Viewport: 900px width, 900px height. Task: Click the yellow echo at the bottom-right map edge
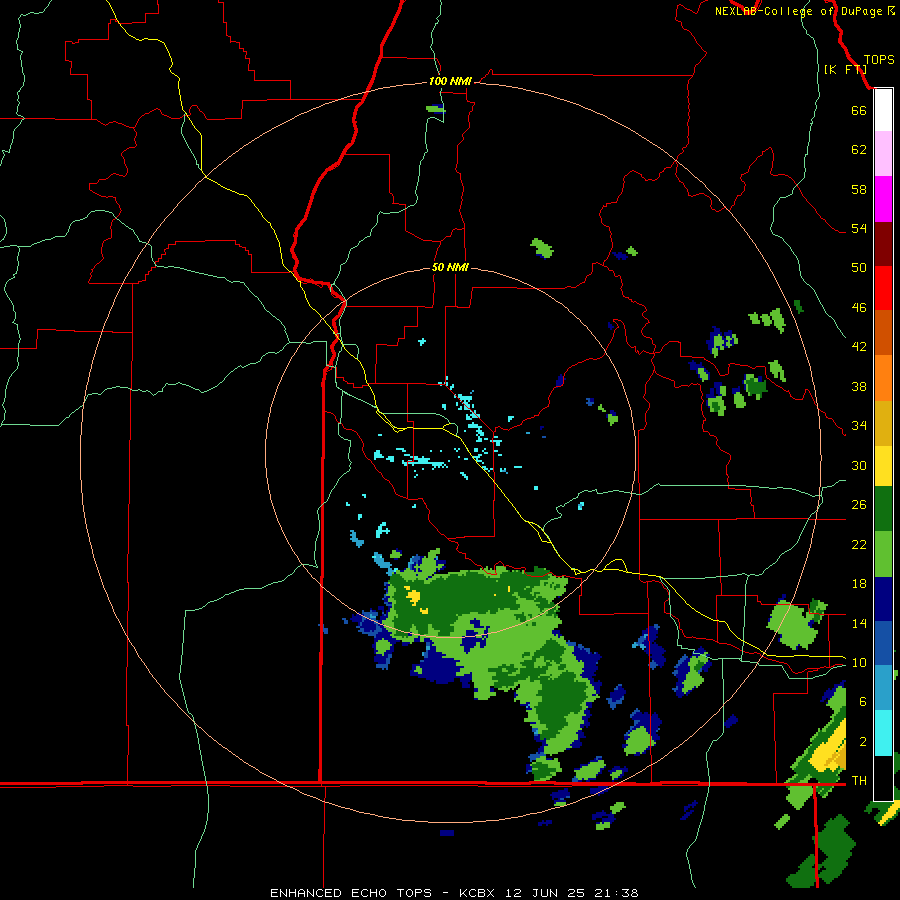829,752
